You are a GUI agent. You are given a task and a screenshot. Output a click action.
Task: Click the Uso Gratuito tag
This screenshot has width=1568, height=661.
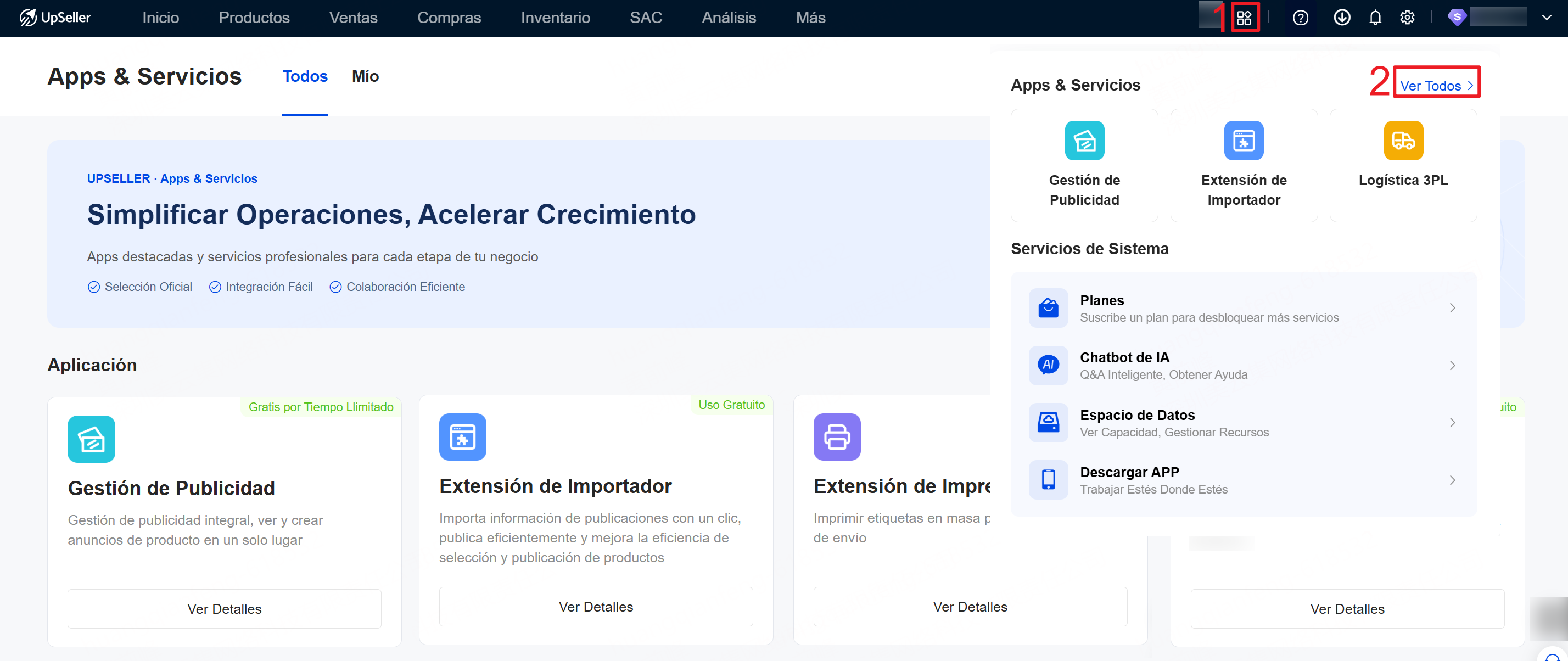[x=731, y=405]
